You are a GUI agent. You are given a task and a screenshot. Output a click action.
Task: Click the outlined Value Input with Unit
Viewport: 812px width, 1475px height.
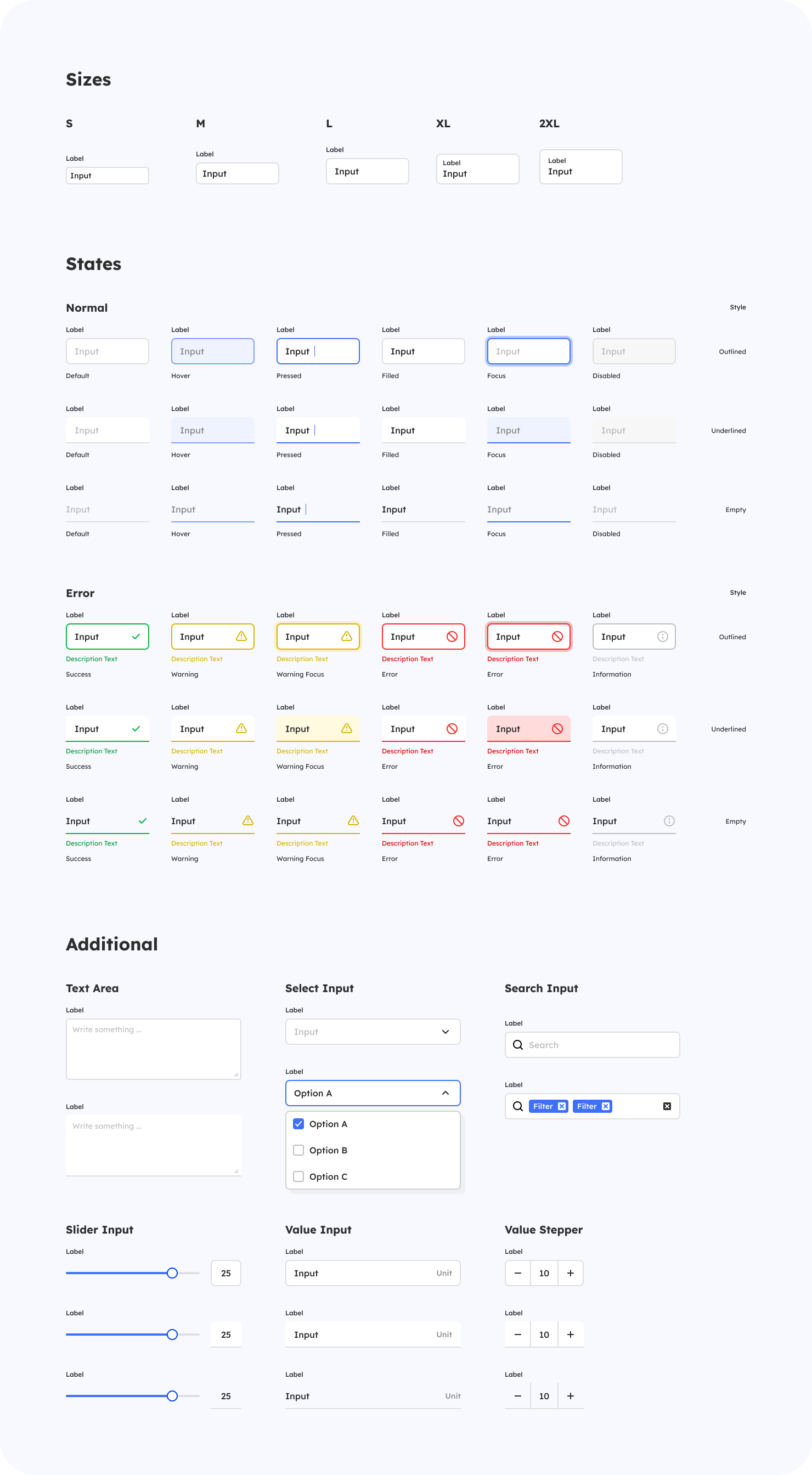pyautogui.click(x=373, y=1273)
